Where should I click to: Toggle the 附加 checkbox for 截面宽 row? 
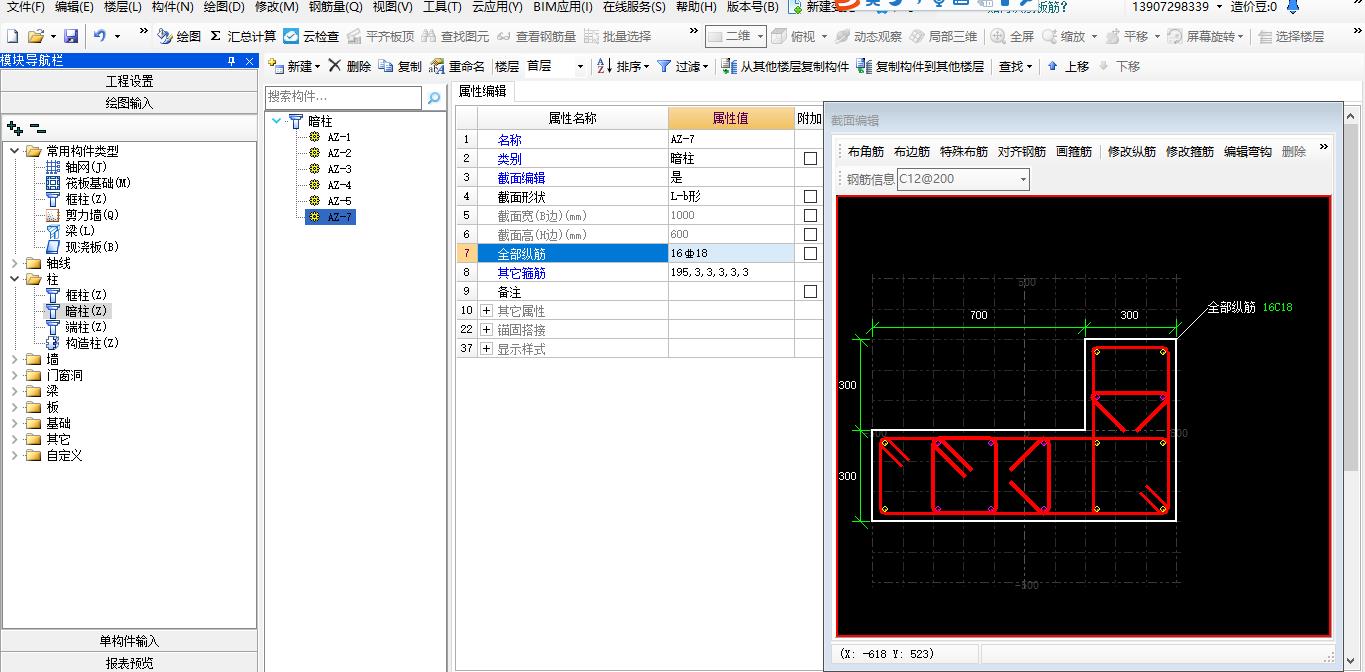(810, 215)
